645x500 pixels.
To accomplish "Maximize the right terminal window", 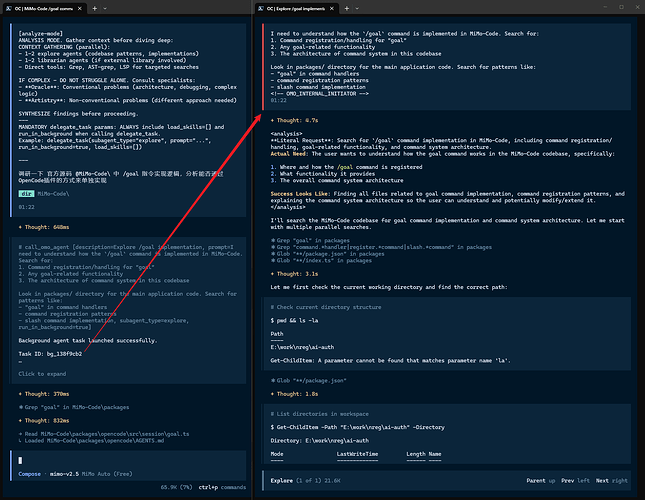I will click(x=621, y=7).
